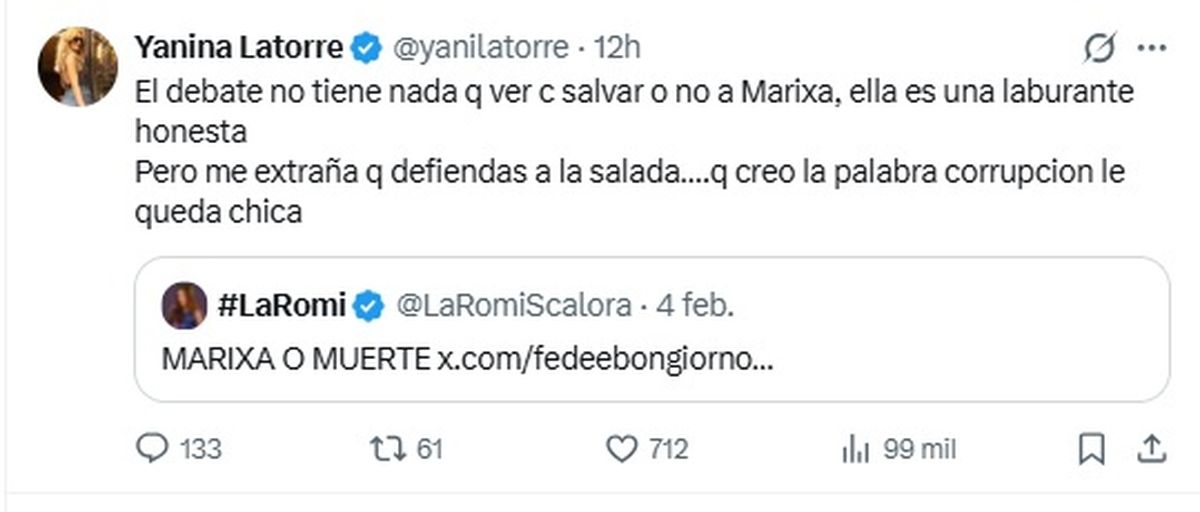Click the 12h timestamp
This screenshot has height=512, width=1200.
coord(617,46)
